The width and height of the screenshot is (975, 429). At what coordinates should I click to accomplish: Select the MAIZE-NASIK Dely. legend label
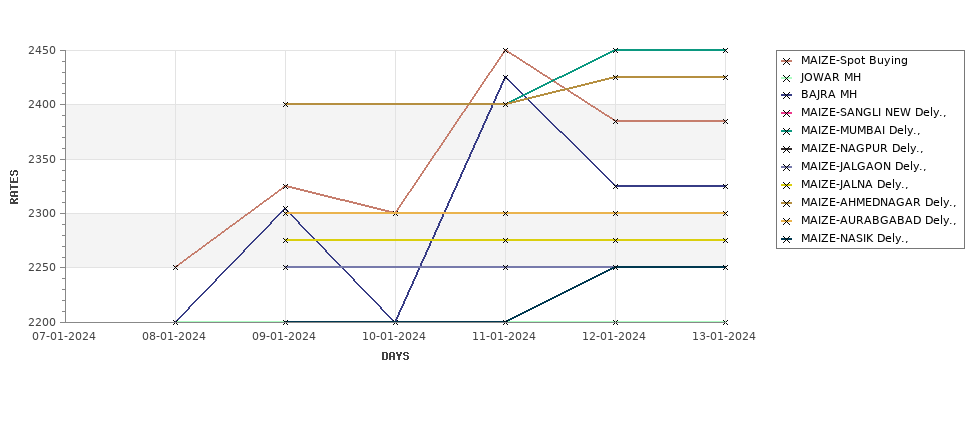tap(854, 238)
